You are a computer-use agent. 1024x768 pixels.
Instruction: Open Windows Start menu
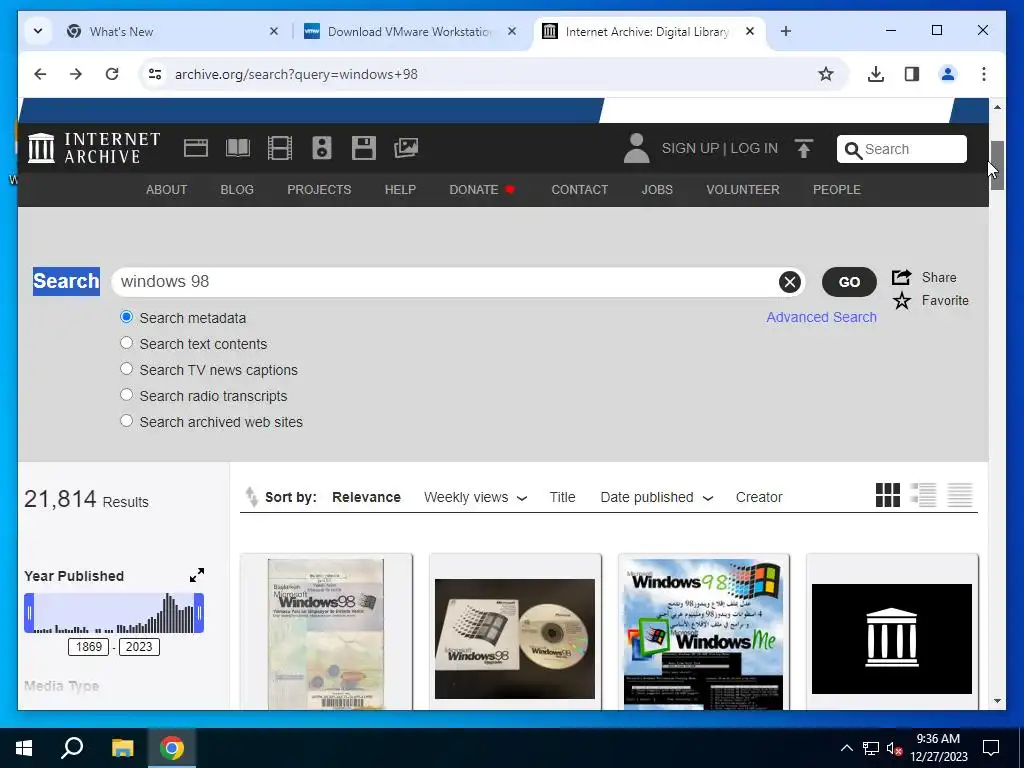(x=24, y=748)
